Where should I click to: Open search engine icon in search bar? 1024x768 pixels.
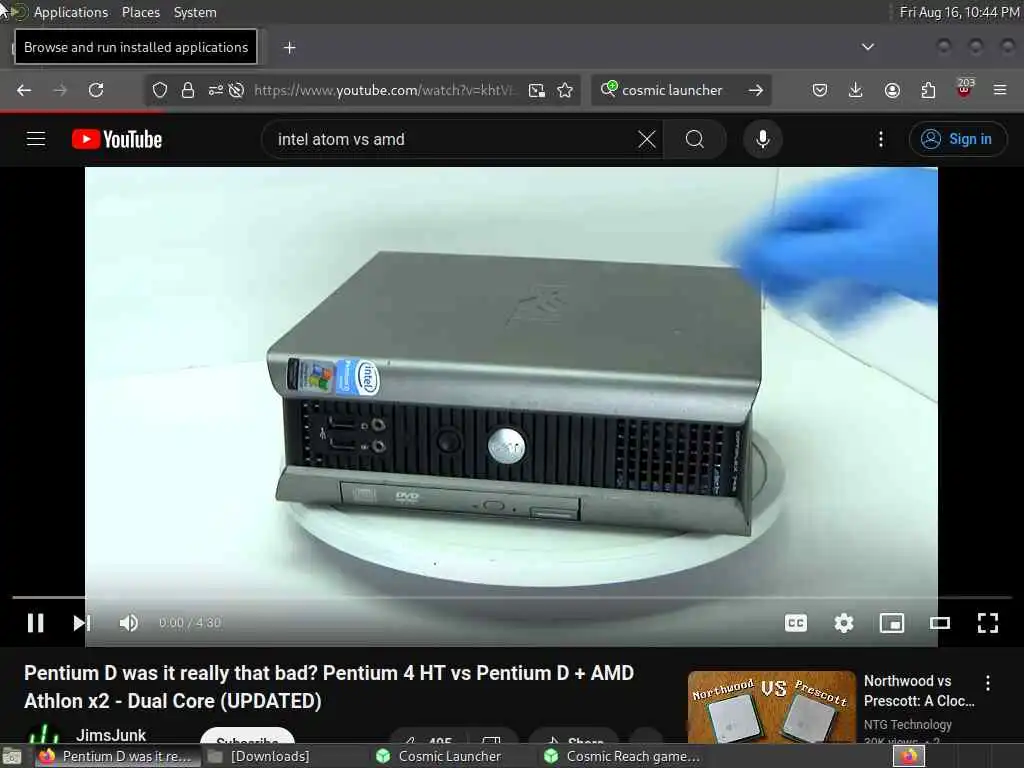click(x=609, y=89)
